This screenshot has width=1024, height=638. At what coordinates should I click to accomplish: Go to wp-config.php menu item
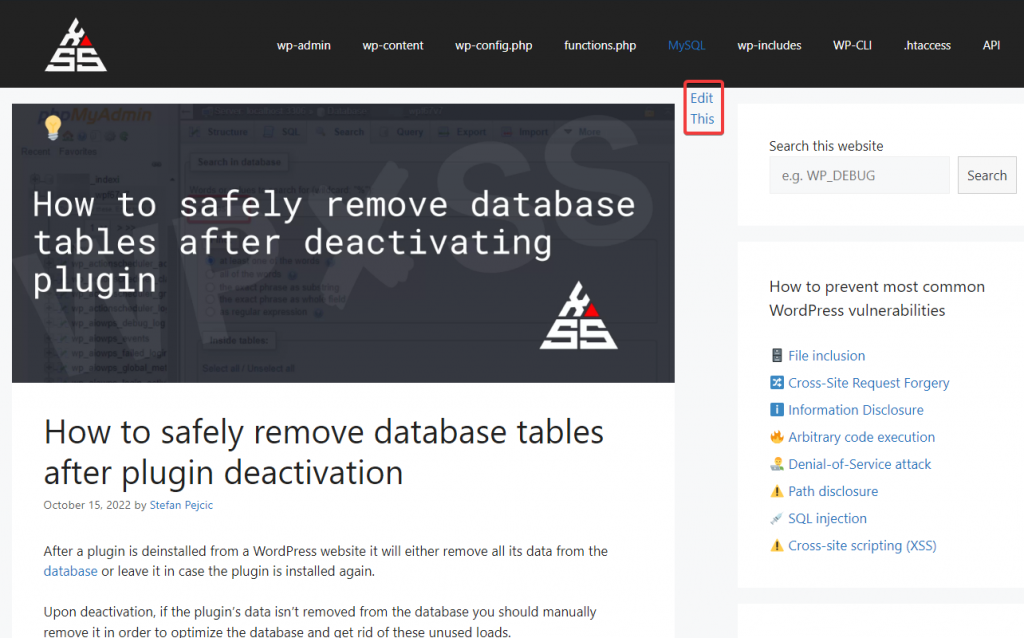coord(494,46)
